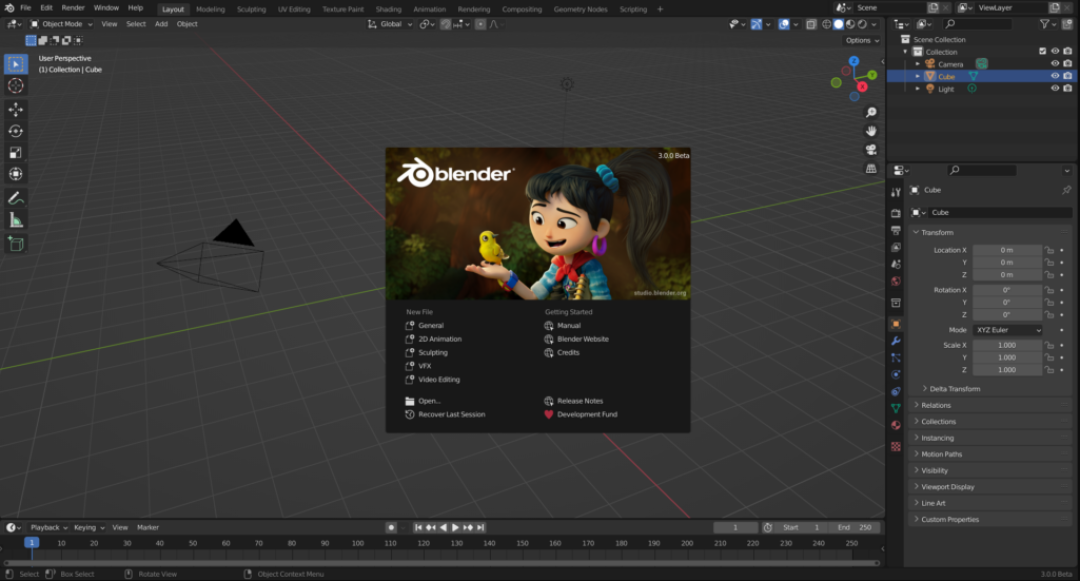Open Modifier properties wrench icon
This screenshot has width=1080, height=581.
(x=895, y=341)
